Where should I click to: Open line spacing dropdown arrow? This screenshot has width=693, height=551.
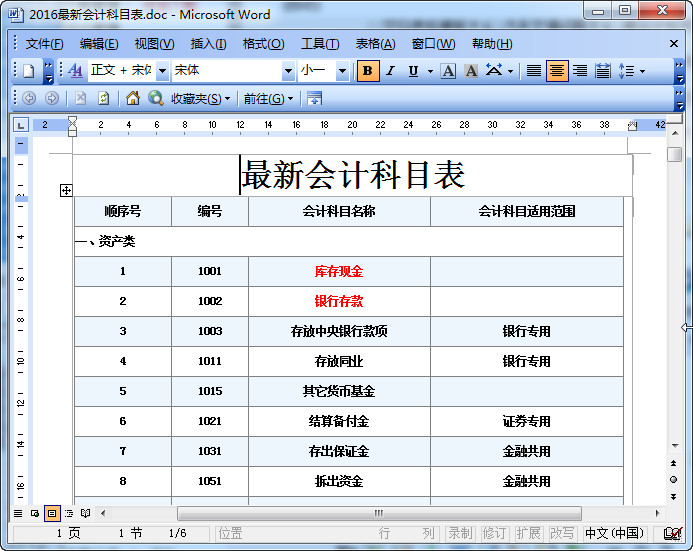click(x=642, y=71)
